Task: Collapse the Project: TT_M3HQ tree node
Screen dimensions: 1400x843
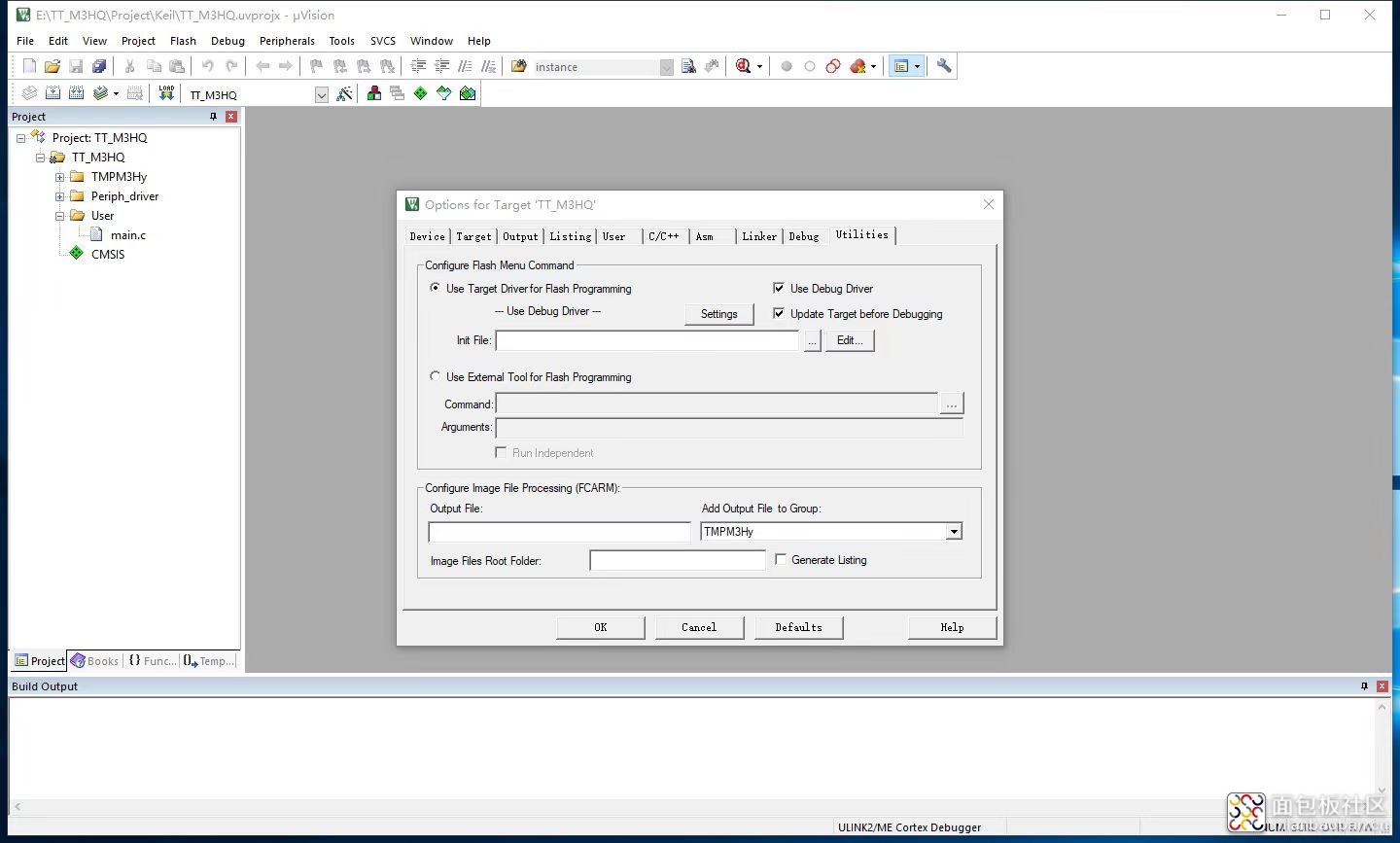Action: point(20,138)
